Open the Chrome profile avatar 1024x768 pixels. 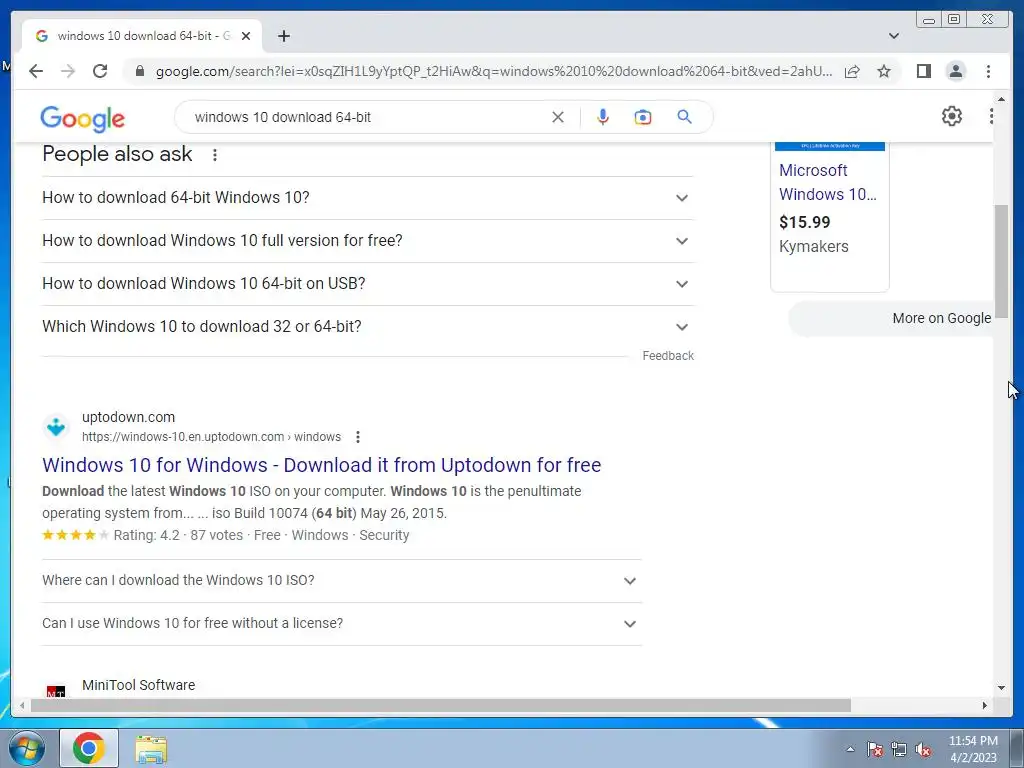[x=955, y=71]
